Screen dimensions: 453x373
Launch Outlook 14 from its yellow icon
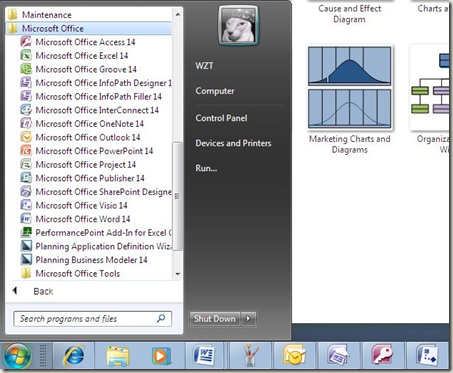pyautogui.click(x=26, y=137)
